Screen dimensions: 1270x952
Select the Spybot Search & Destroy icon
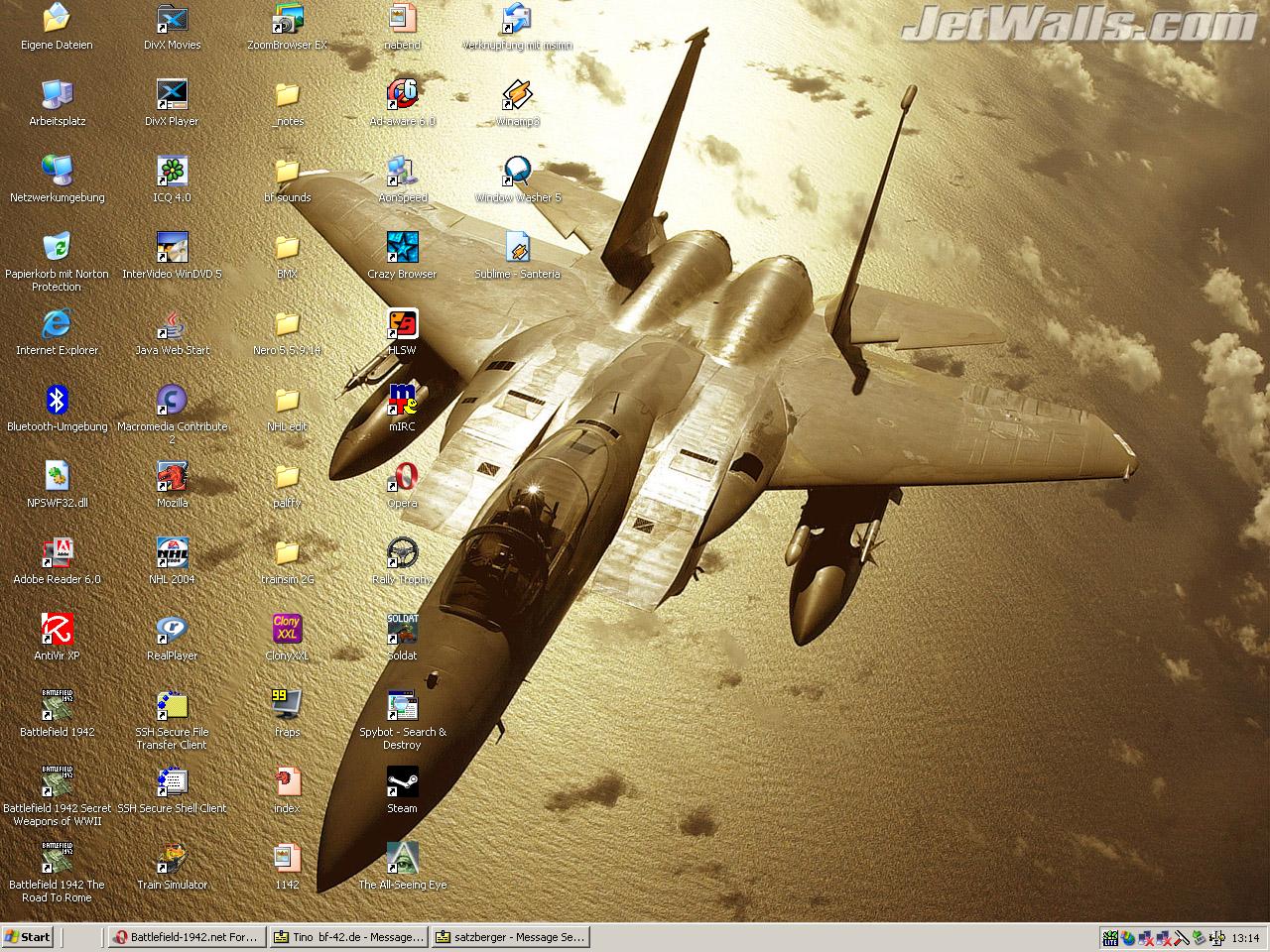pos(402,706)
